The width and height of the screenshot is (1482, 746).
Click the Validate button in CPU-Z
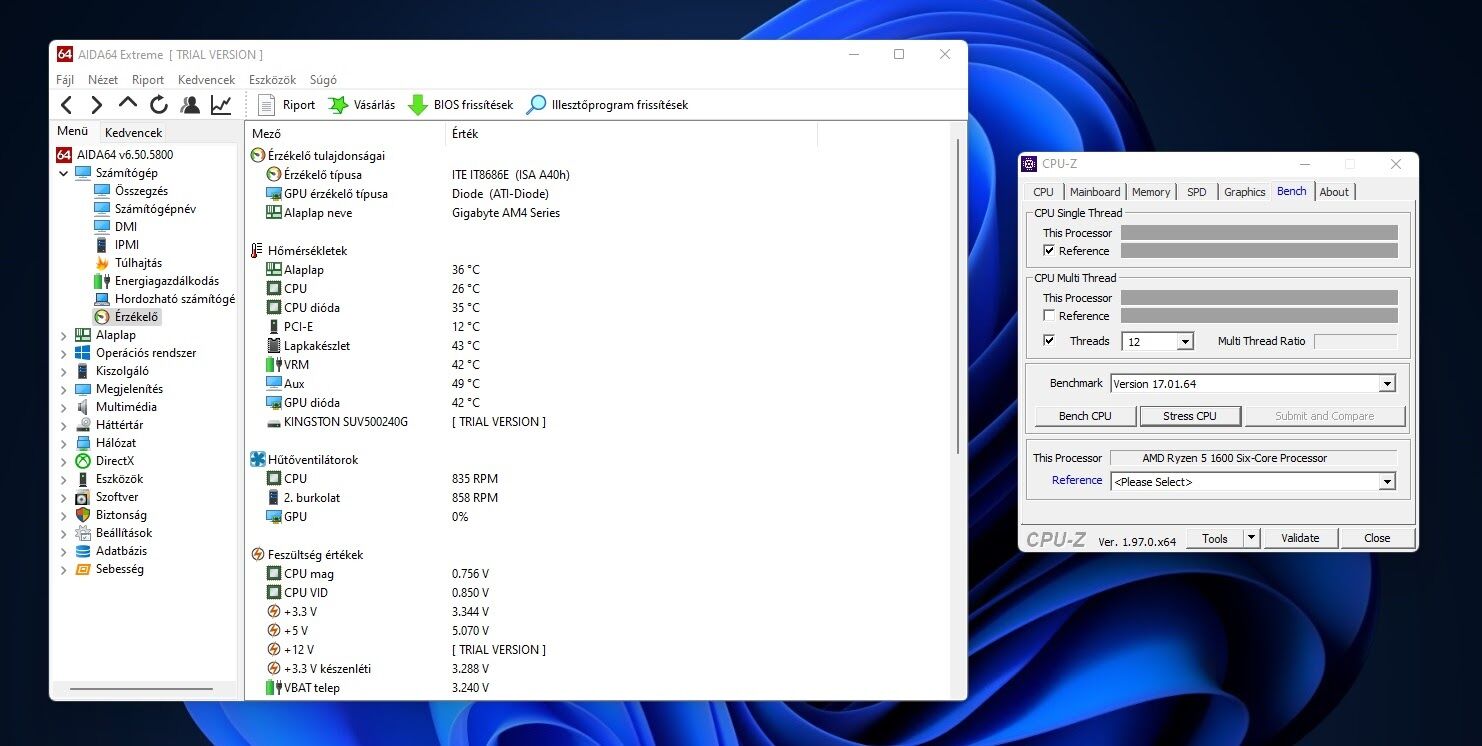pyautogui.click(x=1300, y=538)
